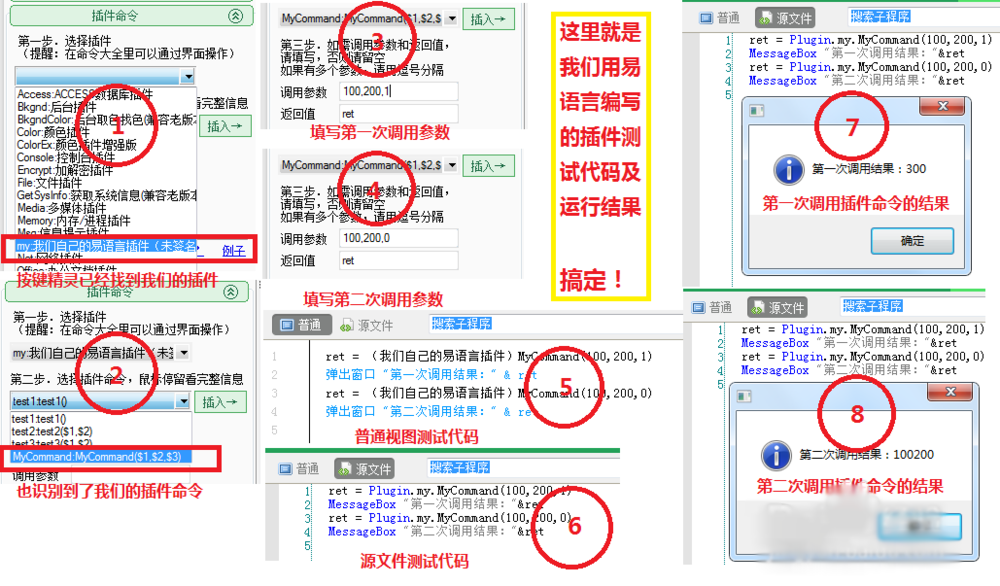1000x586 pixels.
Task: Collapse the 插件命令 panel above the test1:test1() command
Action: pyautogui.click(x=231, y=292)
